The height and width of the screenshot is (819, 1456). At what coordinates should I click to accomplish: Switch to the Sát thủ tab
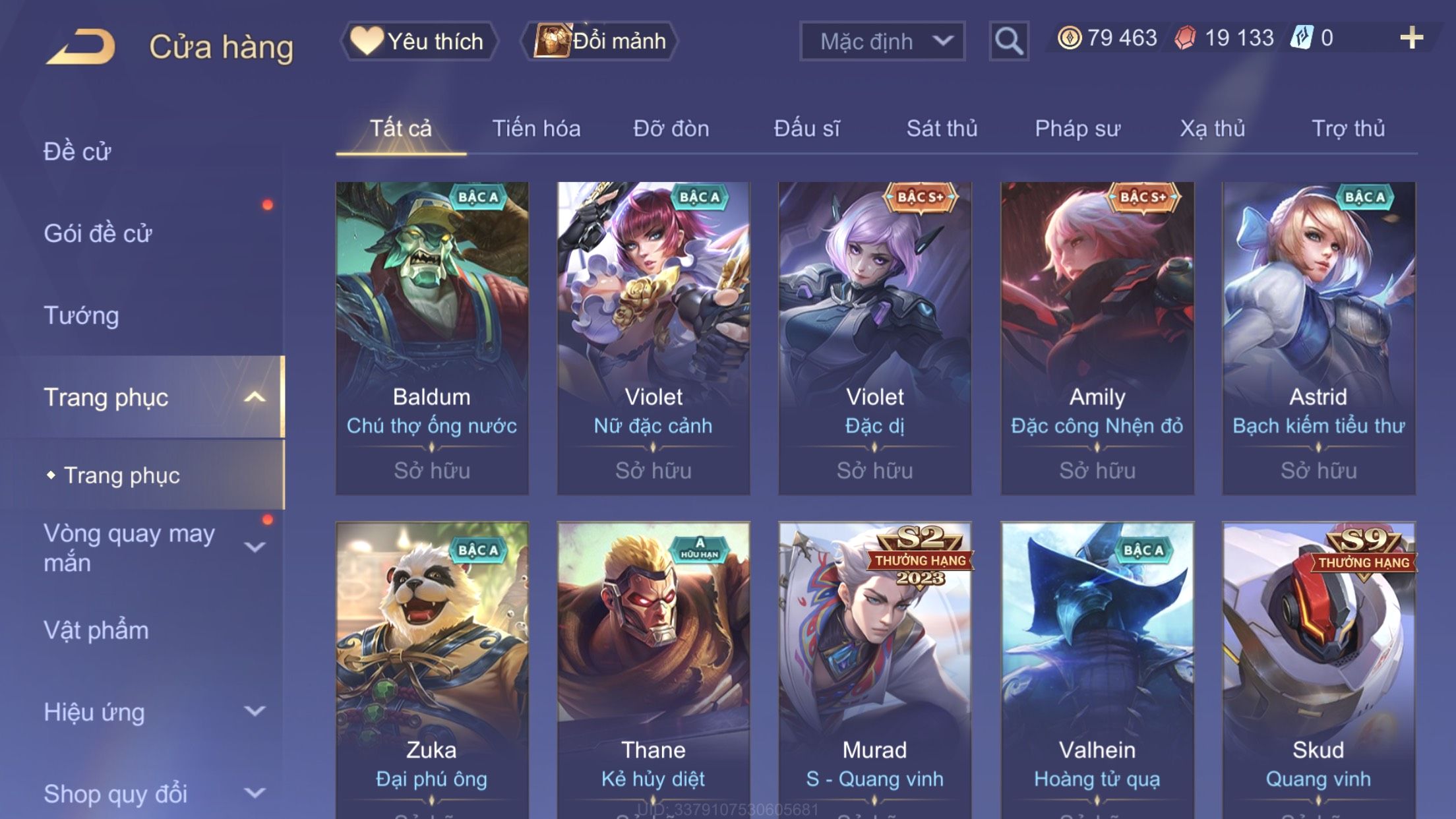point(942,128)
